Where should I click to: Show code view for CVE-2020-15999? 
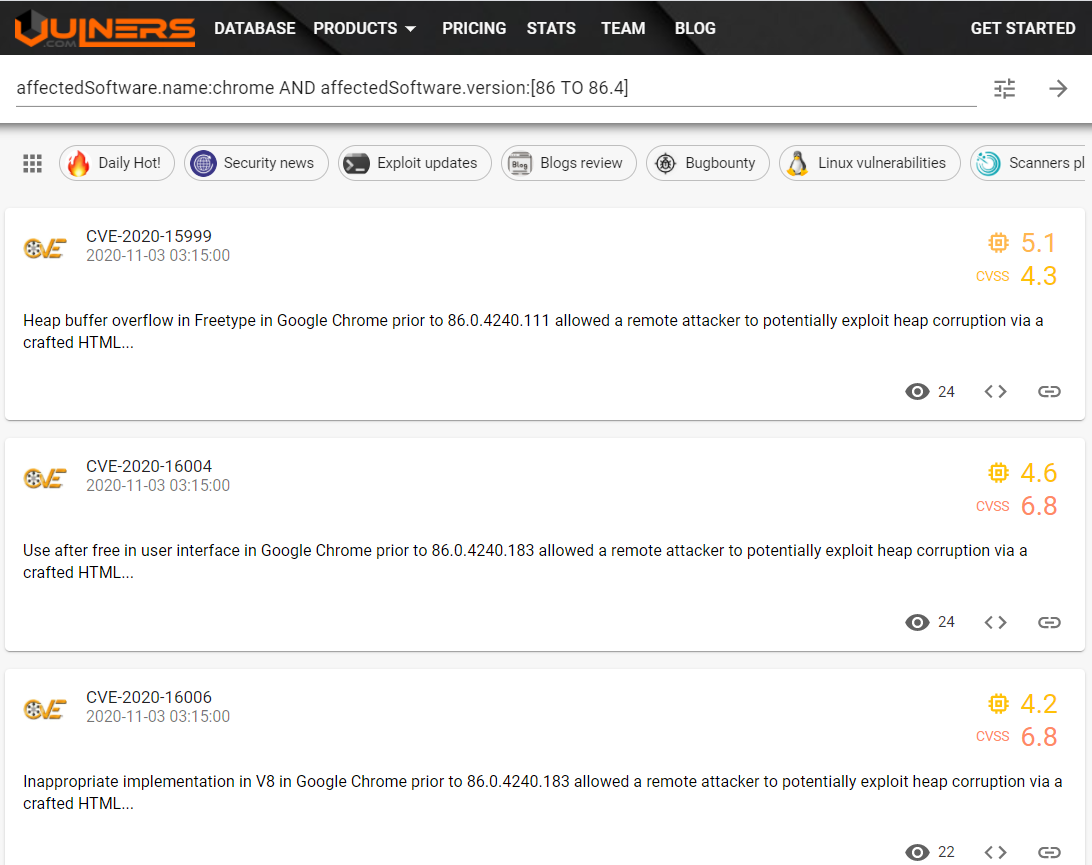(x=995, y=391)
